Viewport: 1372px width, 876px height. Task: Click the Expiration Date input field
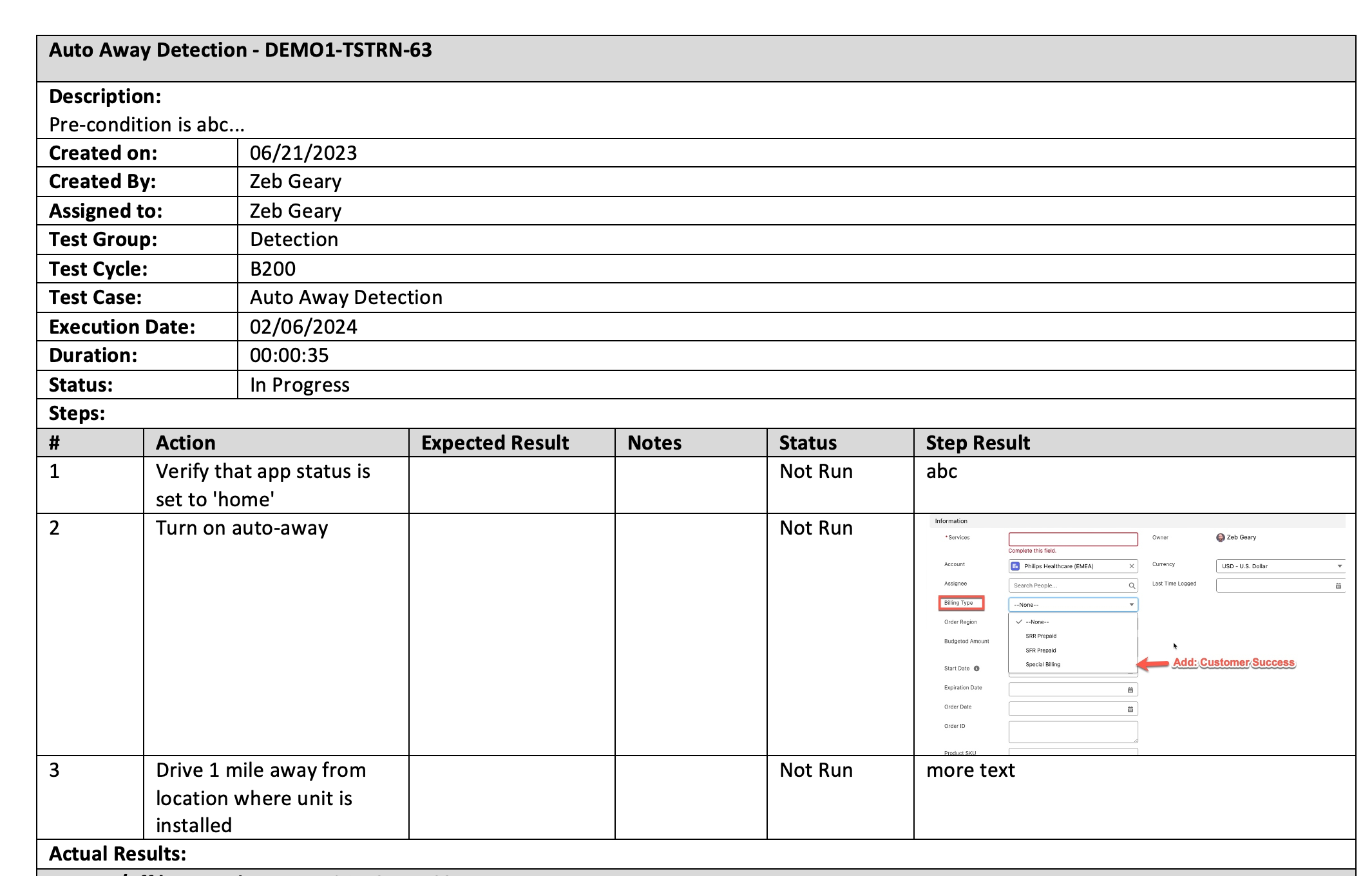(1073, 690)
